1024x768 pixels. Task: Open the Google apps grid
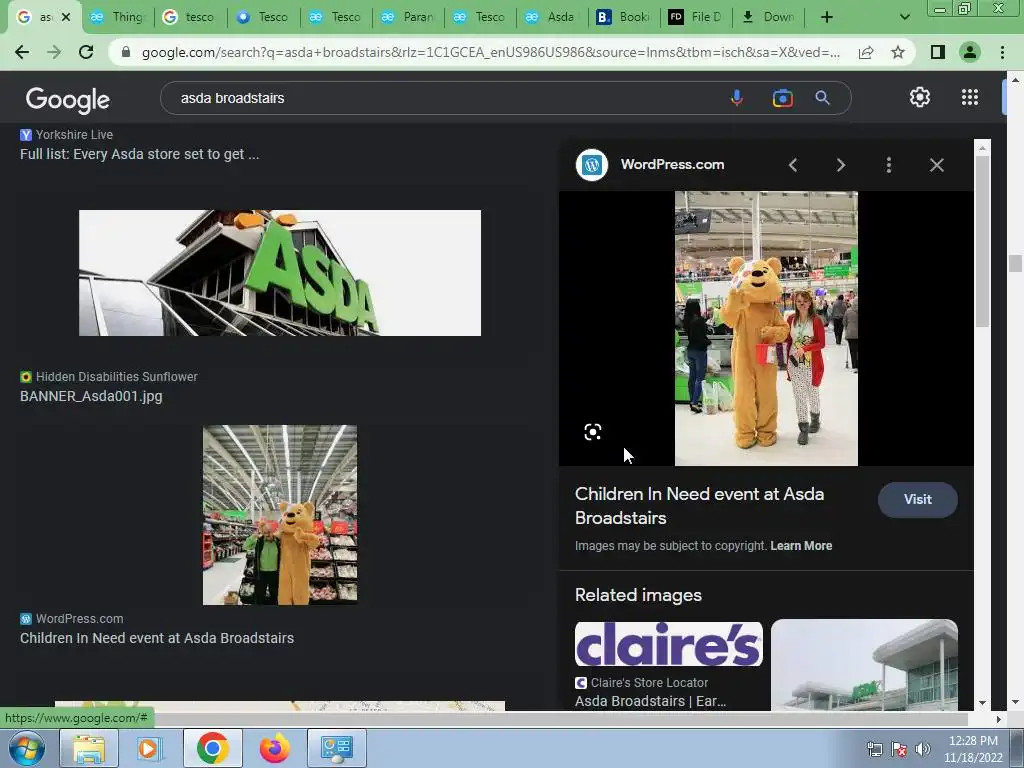click(x=970, y=97)
